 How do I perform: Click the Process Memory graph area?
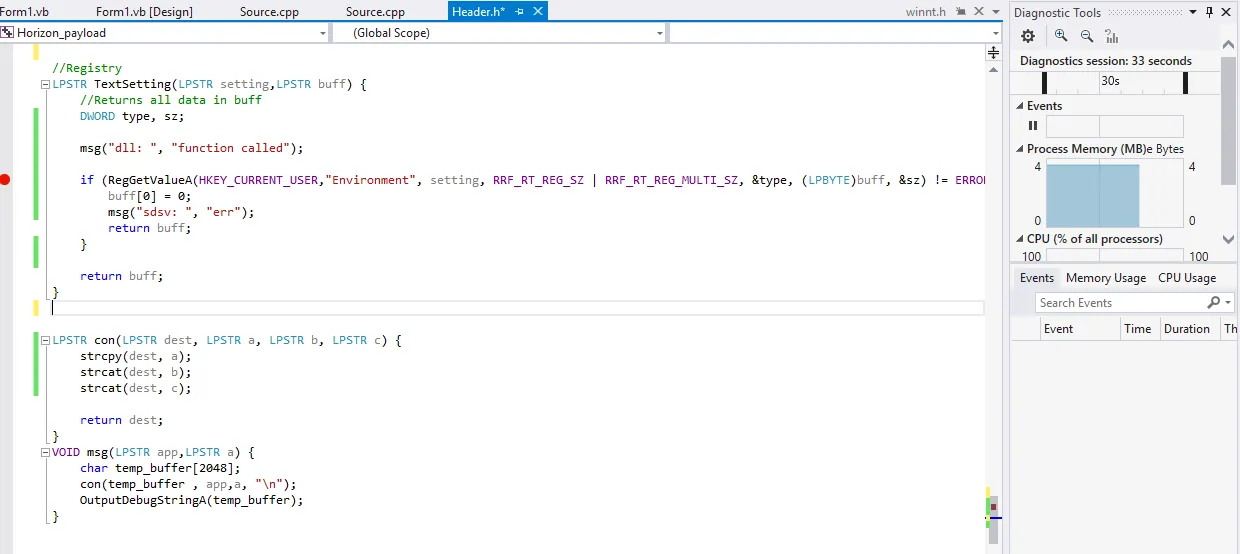click(x=1115, y=194)
